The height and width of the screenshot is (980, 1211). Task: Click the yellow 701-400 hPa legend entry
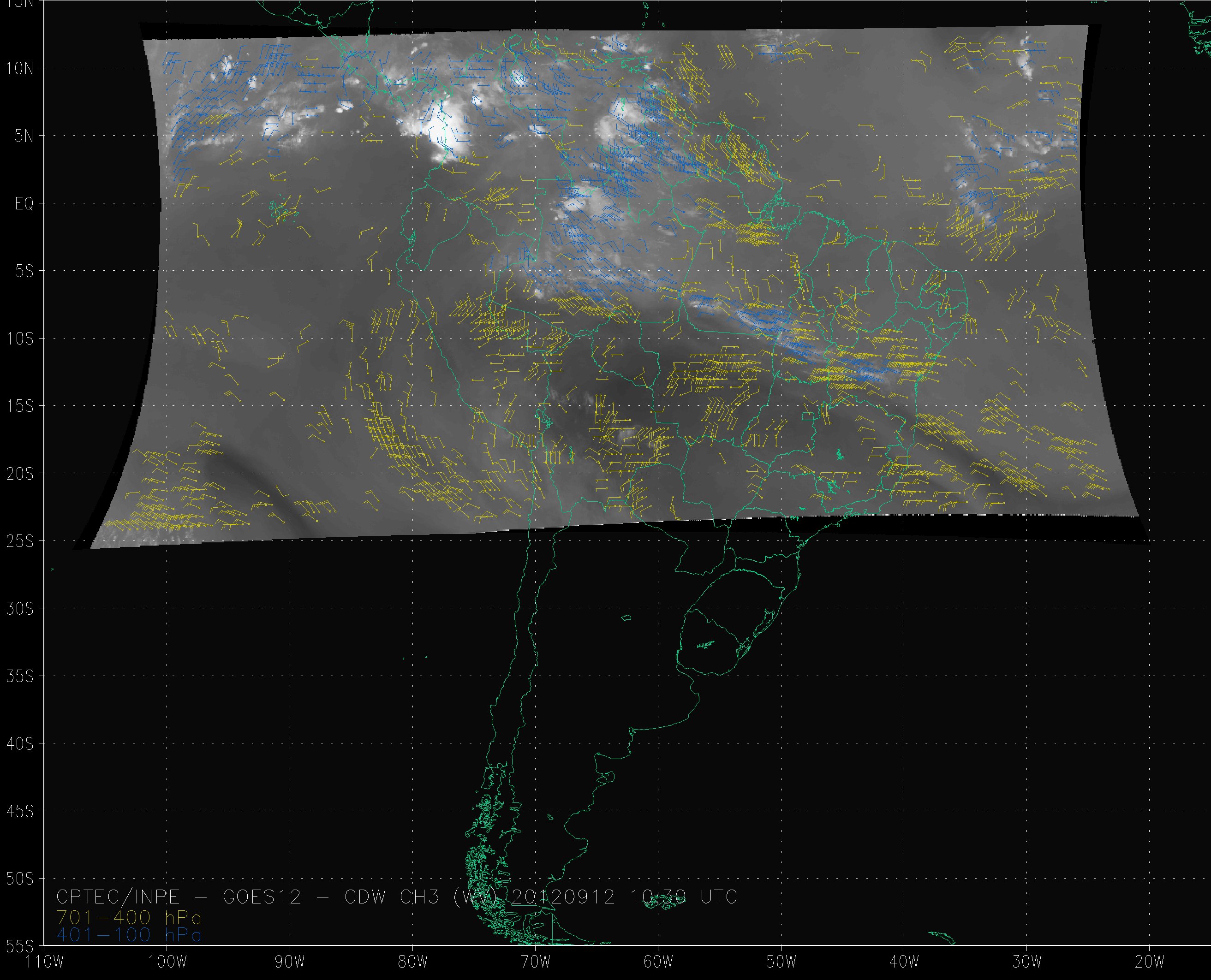click(x=129, y=917)
